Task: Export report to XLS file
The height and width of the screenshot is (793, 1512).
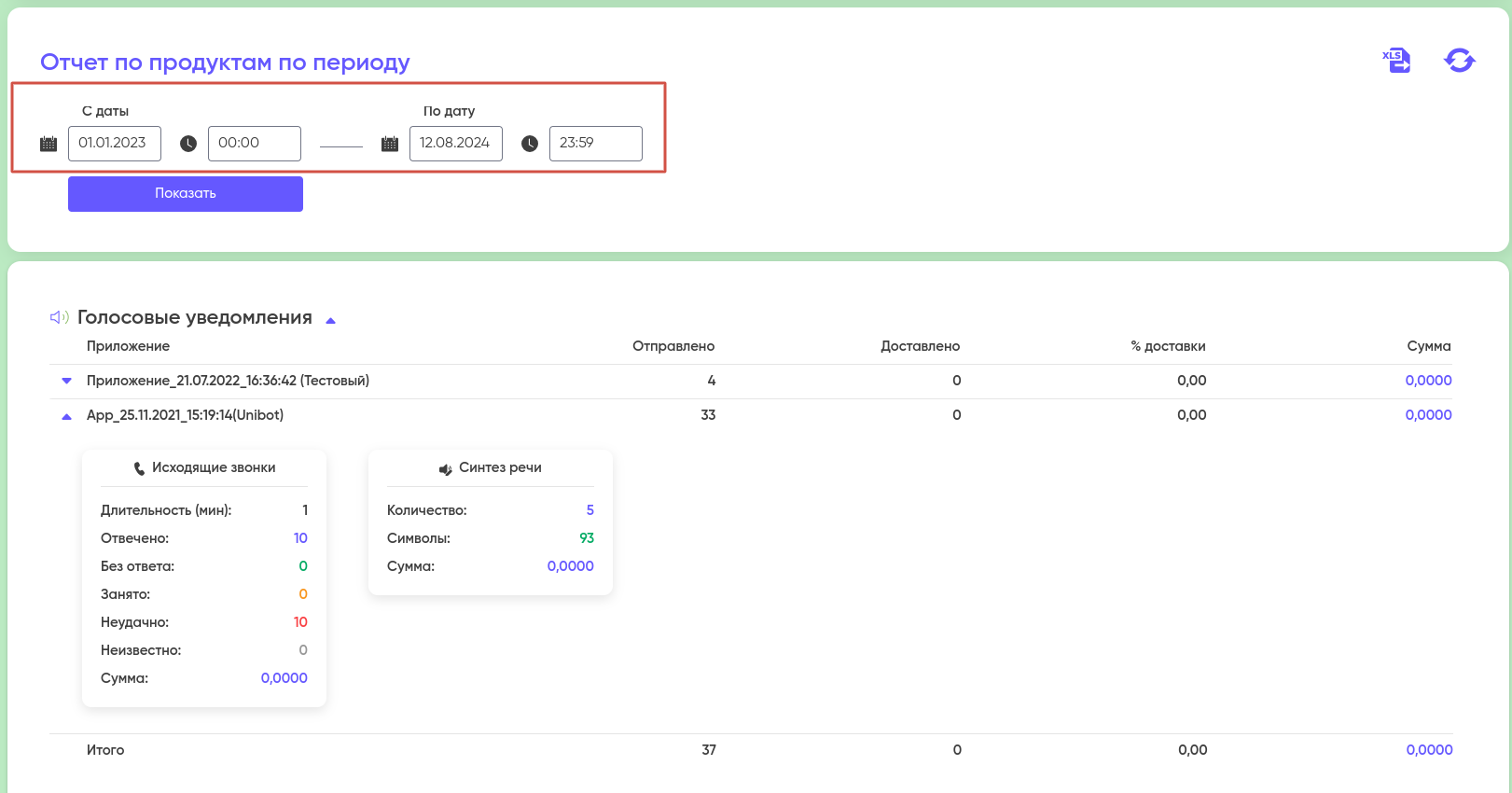Action: (x=1396, y=61)
